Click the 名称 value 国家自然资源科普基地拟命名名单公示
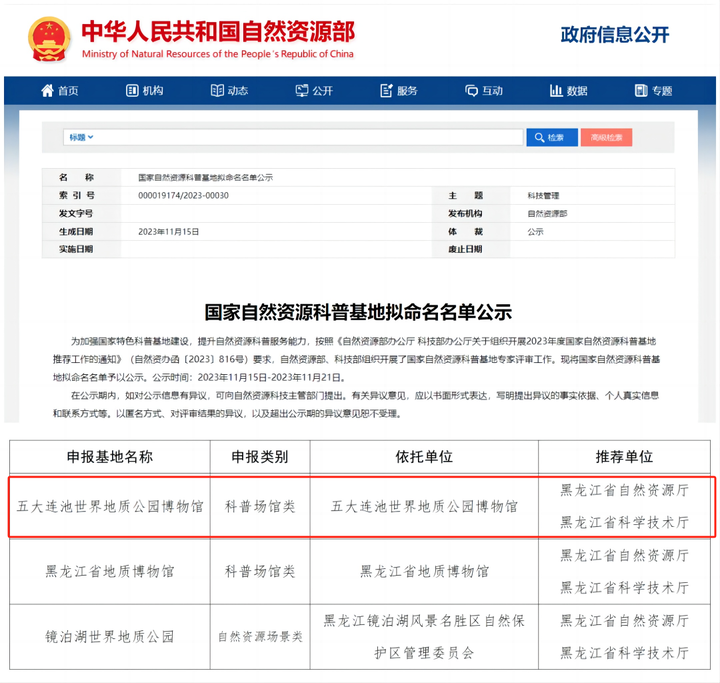Image resolution: width=720 pixels, height=683 pixels. 205,178
